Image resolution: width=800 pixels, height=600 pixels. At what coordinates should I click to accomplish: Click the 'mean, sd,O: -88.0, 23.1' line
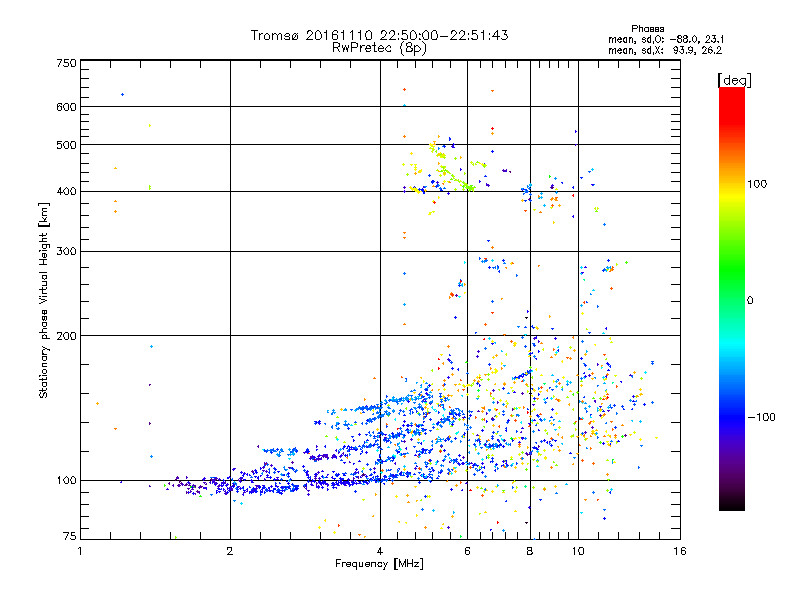[666, 39]
